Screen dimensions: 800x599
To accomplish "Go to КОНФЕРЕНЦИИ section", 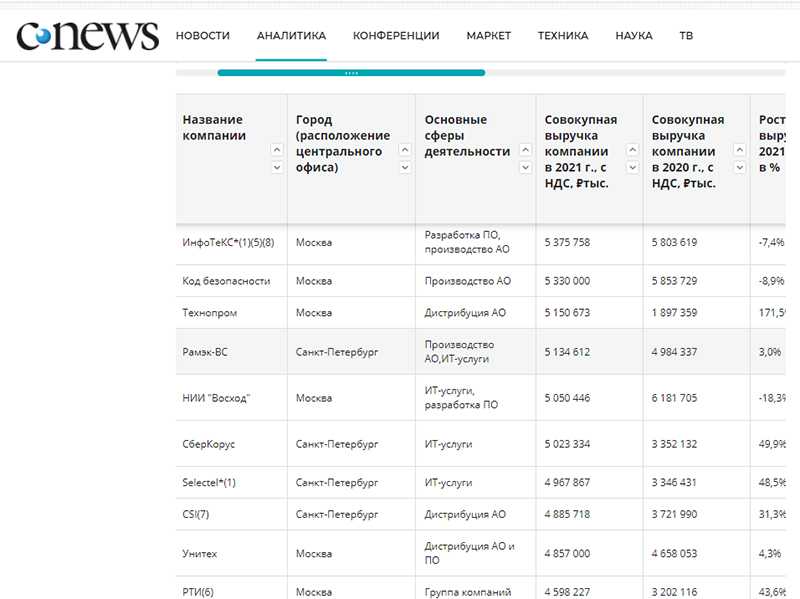I will (x=396, y=36).
